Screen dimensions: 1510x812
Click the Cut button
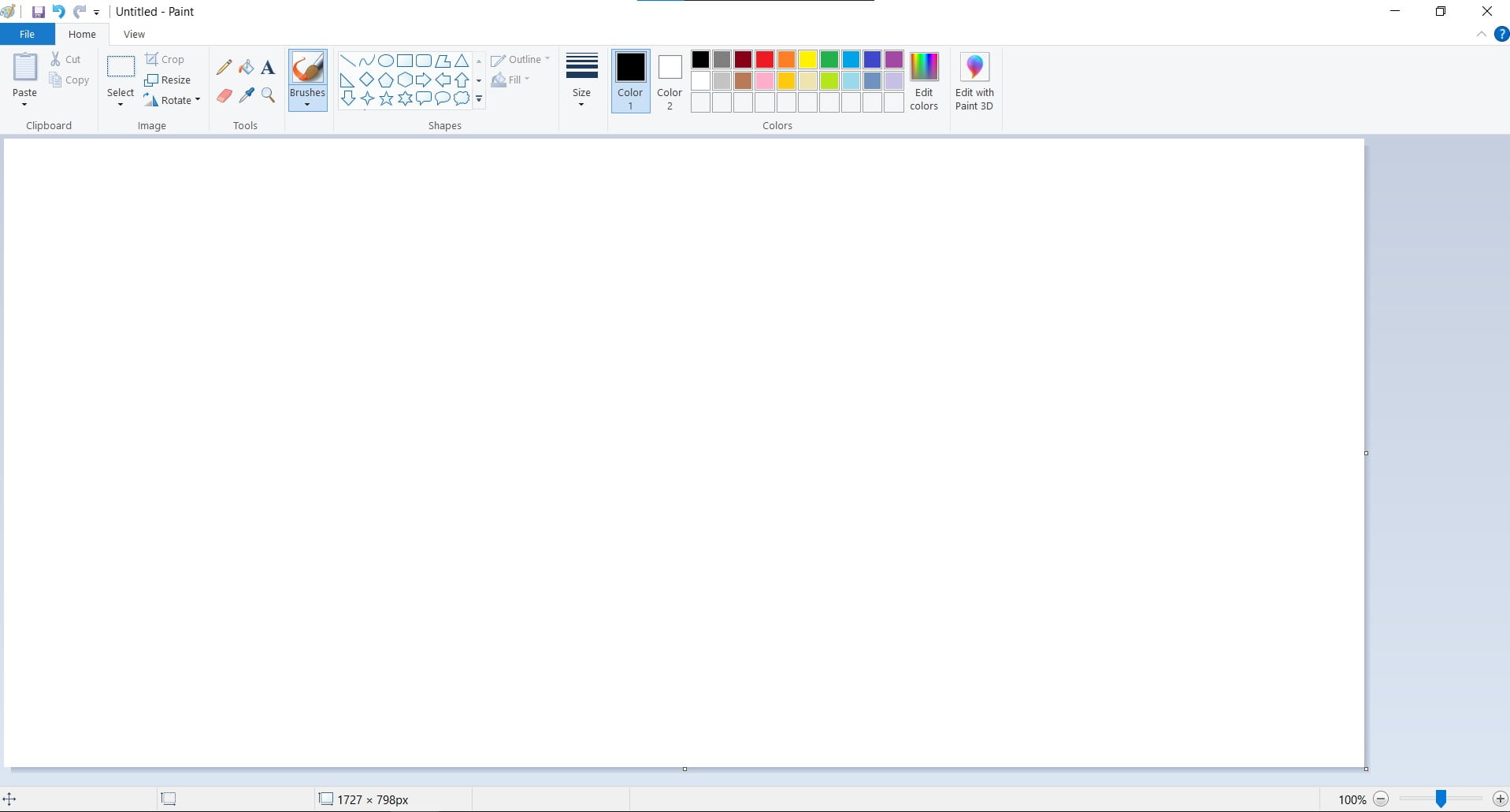coord(65,59)
